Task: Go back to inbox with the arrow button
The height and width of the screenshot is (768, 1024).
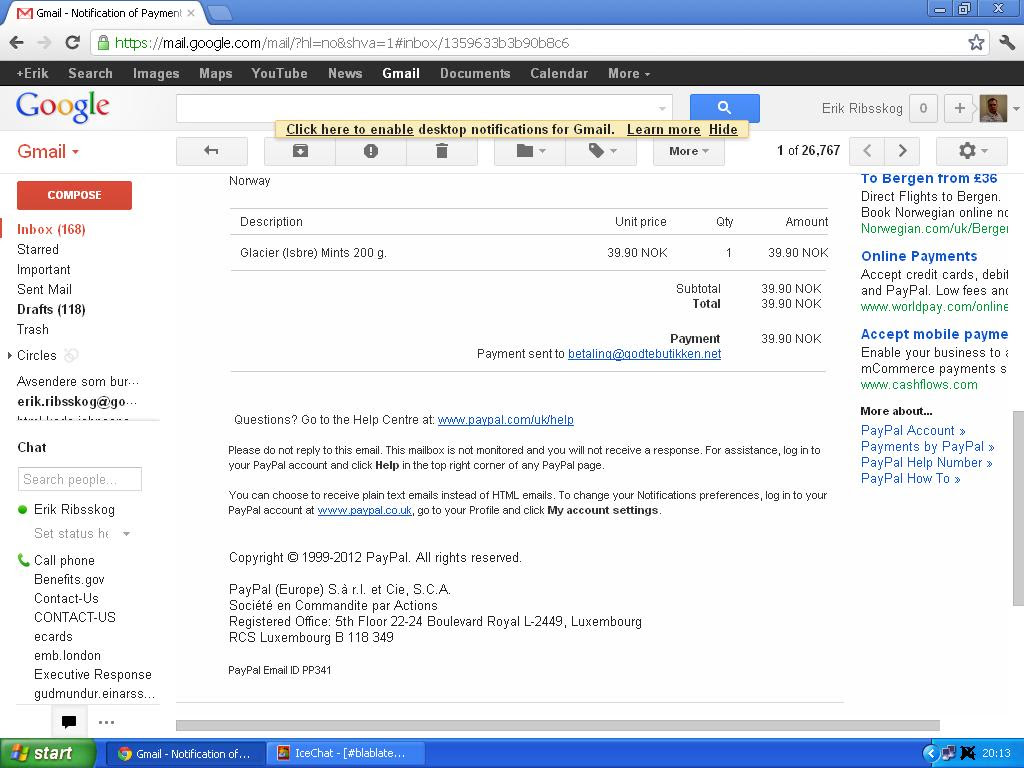Action: pyautogui.click(x=212, y=151)
